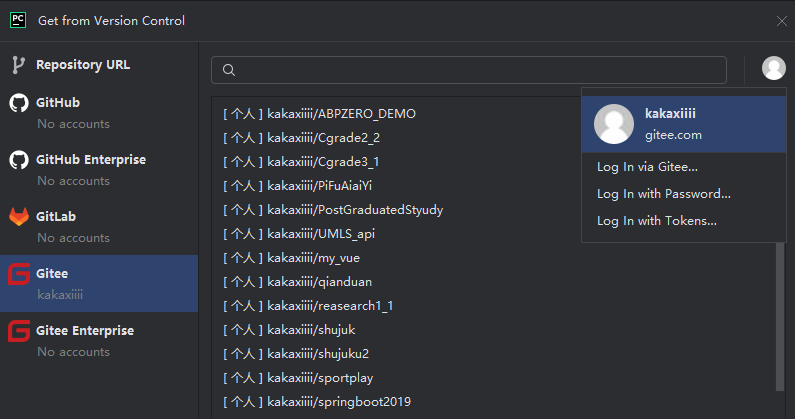Select repository kakaxiiii/sportplay

298,378
